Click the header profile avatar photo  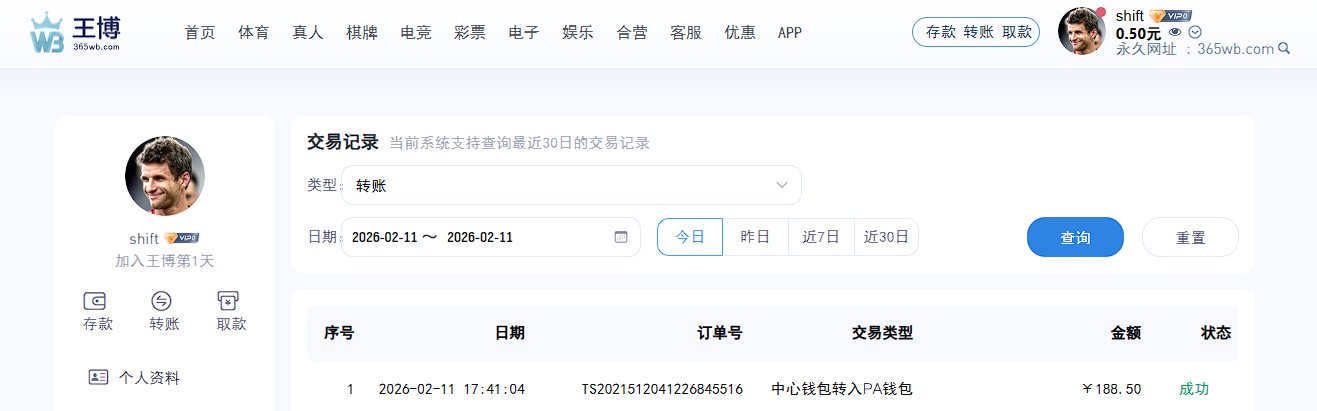tap(1081, 32)
